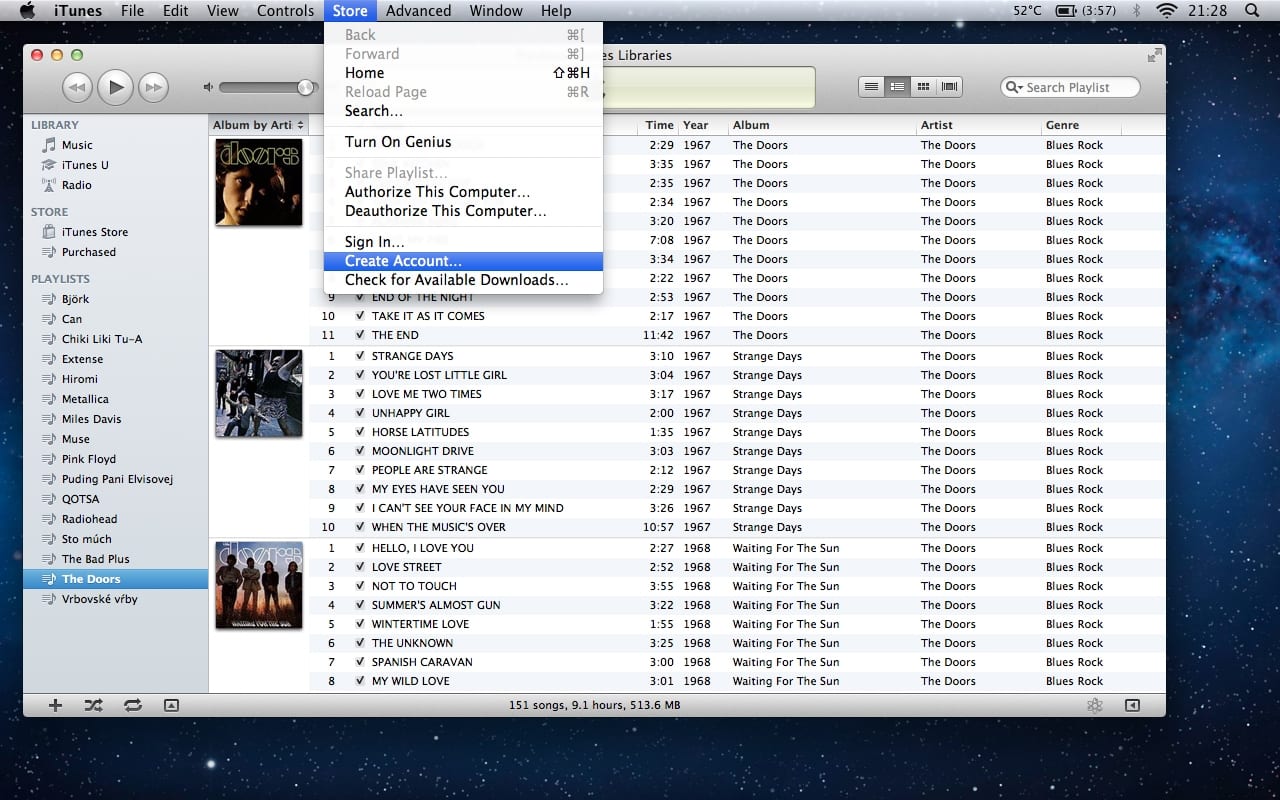Uncheck the song MOONLIGHT DRIVE
Image resolution: width=1280 pixels, height=800 pixels.
pyautogui.click(x=360, y=451)
